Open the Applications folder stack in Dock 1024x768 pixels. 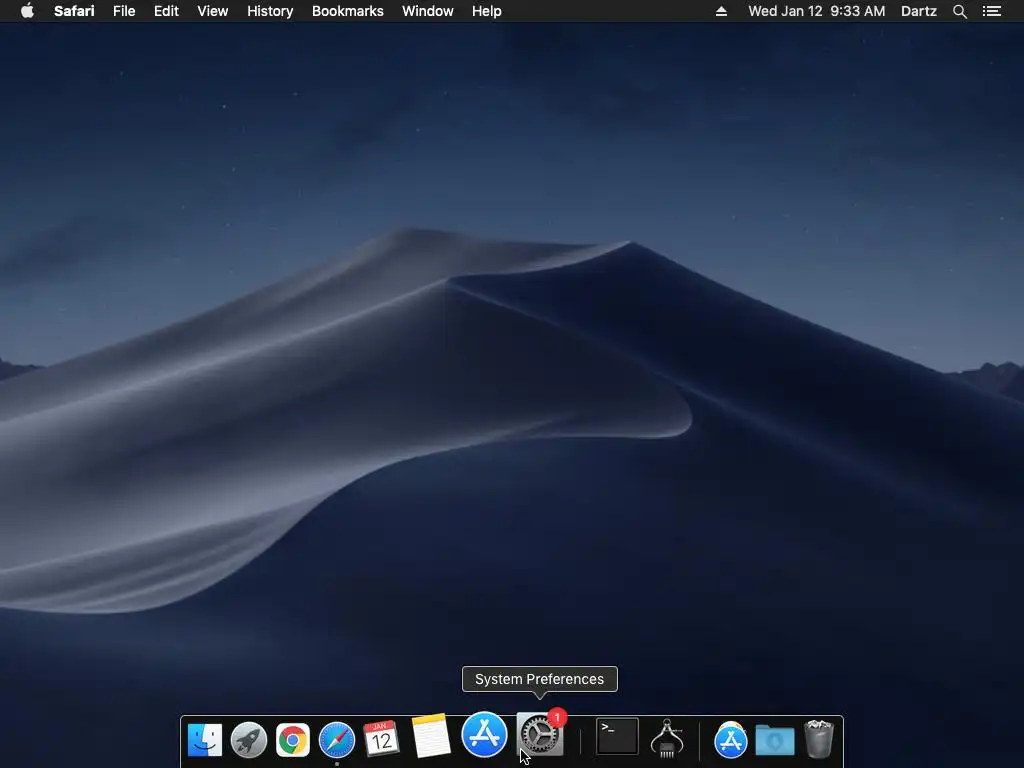731,740
